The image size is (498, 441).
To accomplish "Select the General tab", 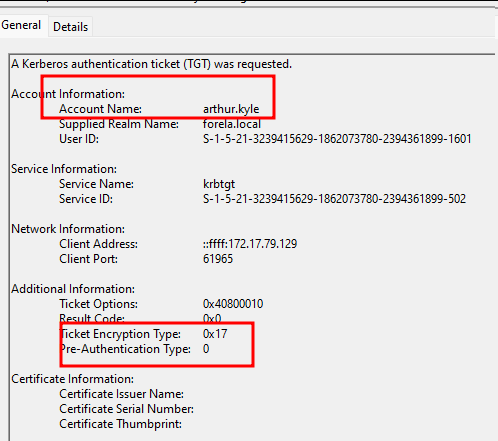I will point(21,25).
